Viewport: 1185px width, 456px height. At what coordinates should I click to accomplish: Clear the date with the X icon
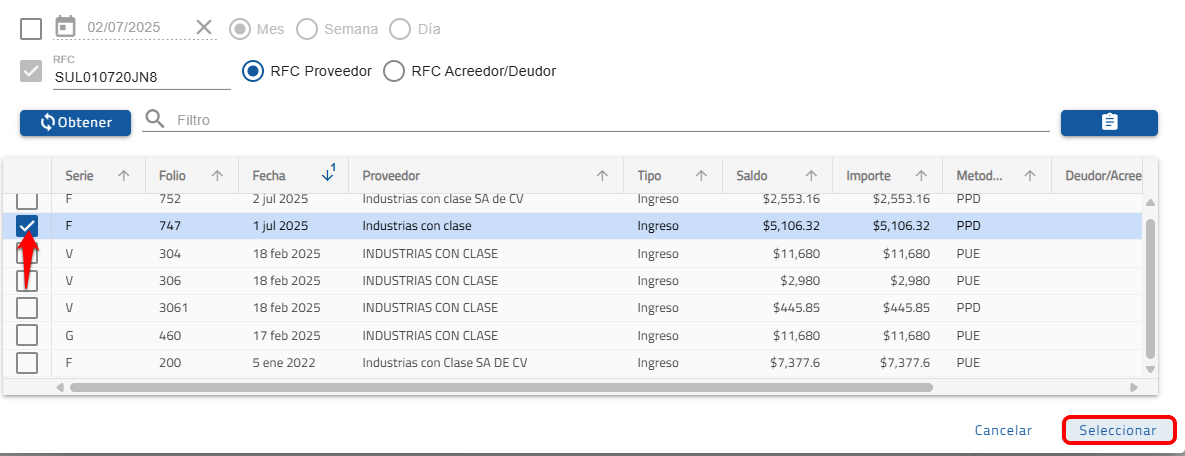point(204,28)
